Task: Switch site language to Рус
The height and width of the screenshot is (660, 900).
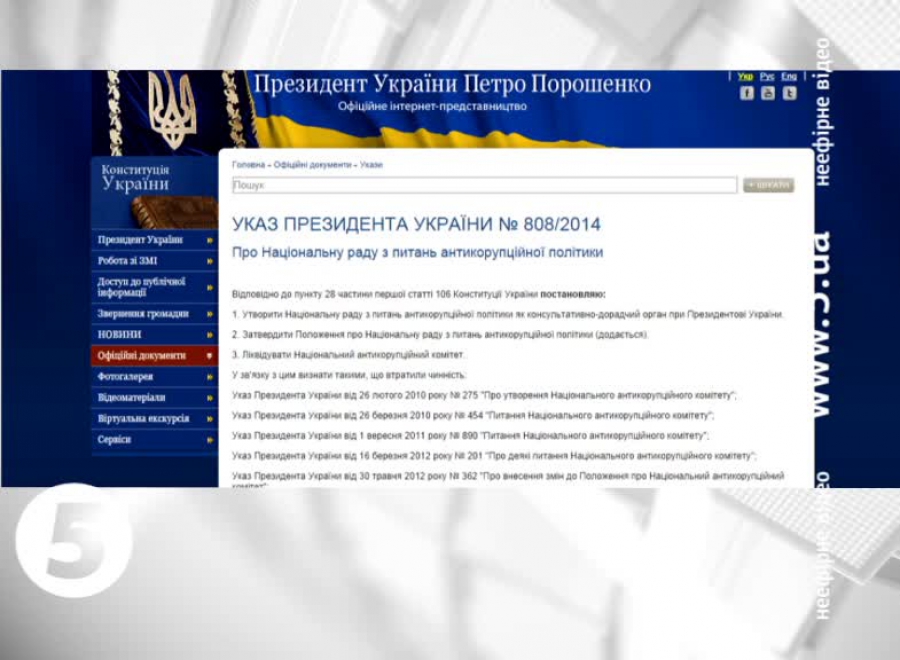Action: (x=767, y=76)
